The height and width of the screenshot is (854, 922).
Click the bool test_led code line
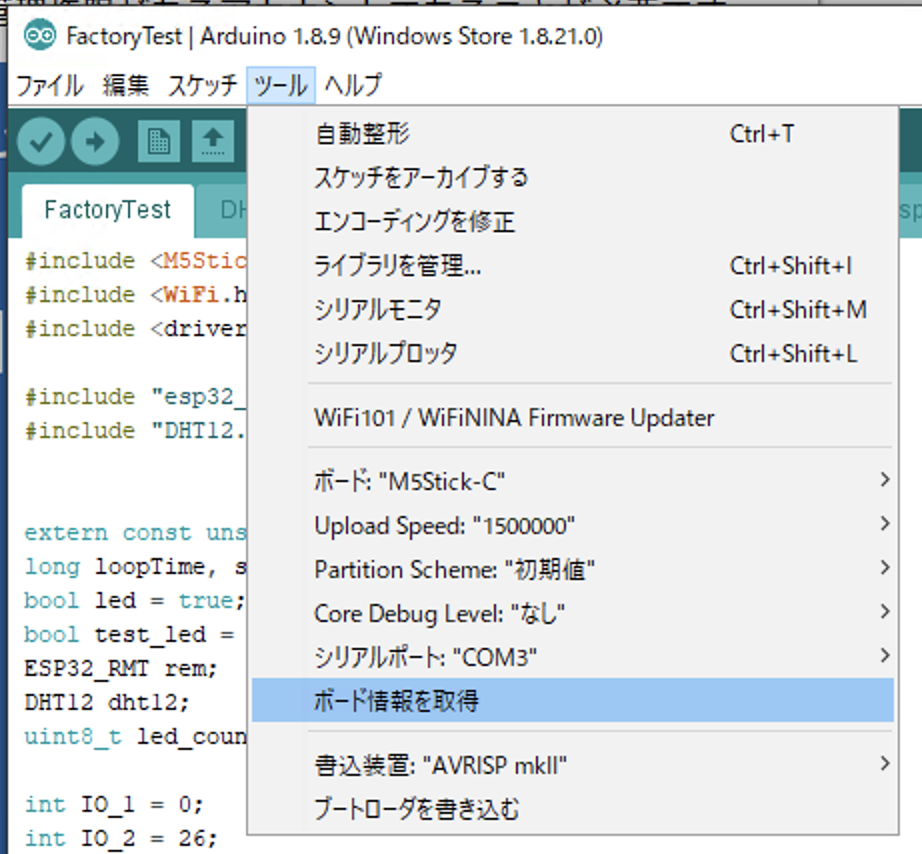[x=129, y=635]
